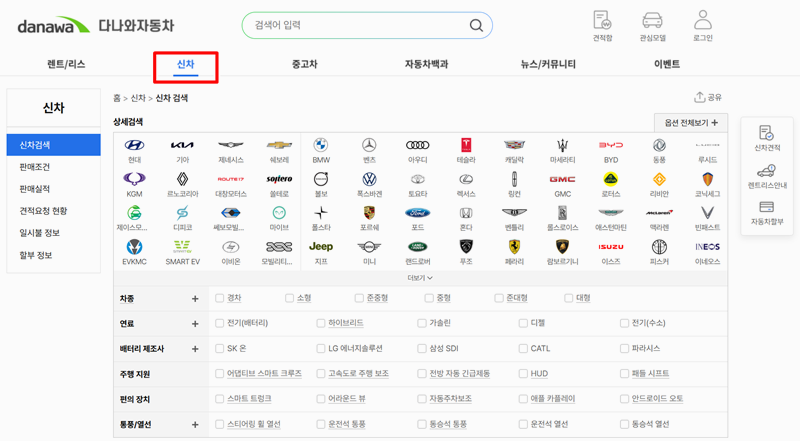Open 신차견적 in the right sidebar
The height and width of the screenshot is (441, 800).
click(767, 138)
